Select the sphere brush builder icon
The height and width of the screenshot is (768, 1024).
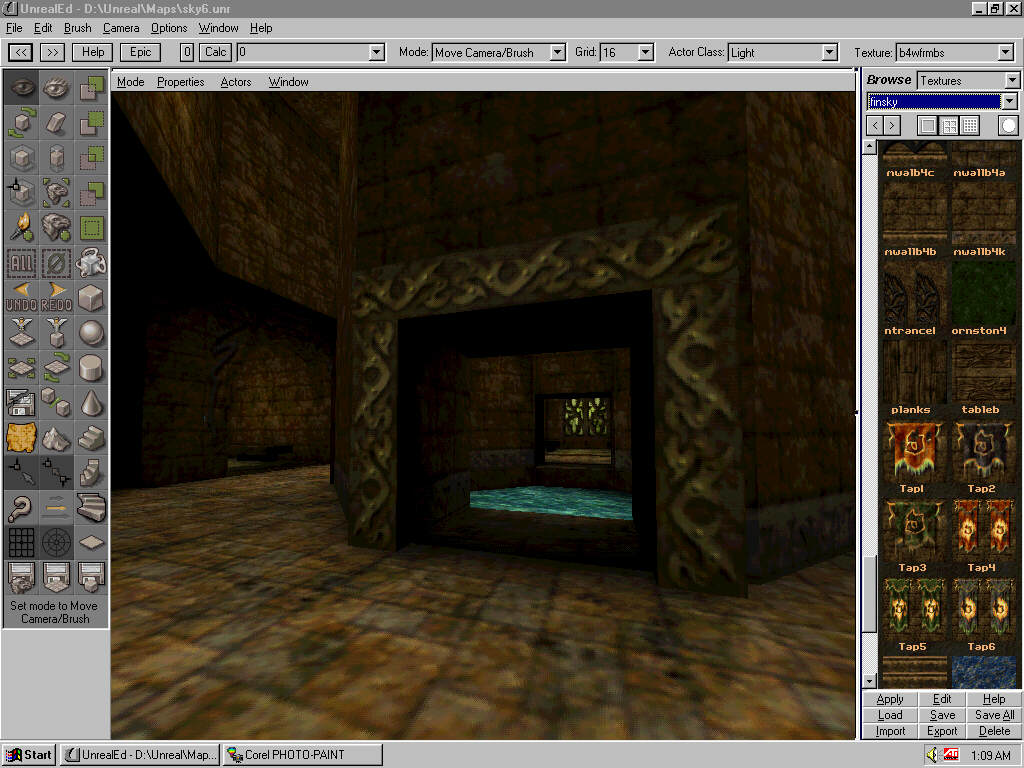click(91, 333)
